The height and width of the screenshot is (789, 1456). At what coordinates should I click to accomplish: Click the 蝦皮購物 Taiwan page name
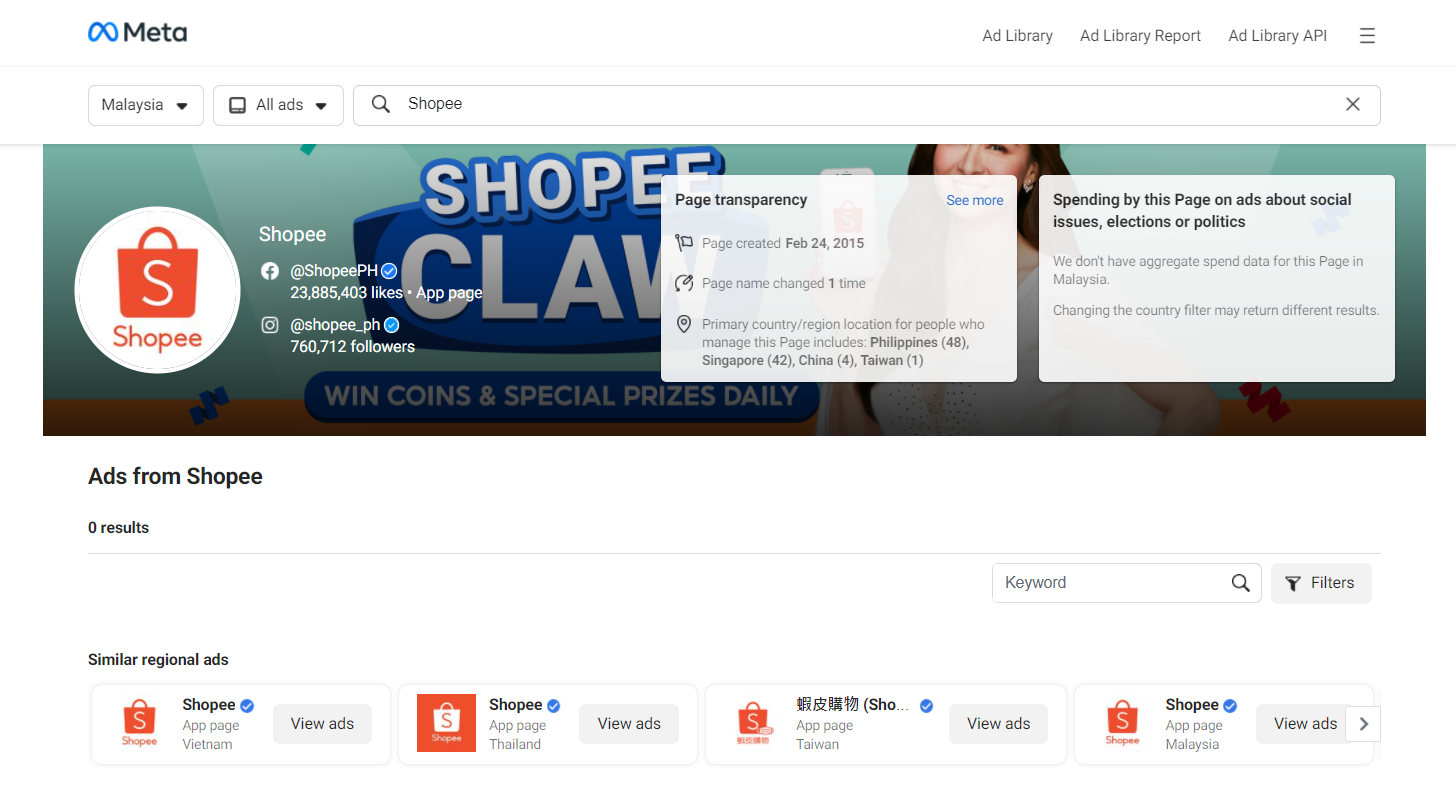tap(853, 705)
